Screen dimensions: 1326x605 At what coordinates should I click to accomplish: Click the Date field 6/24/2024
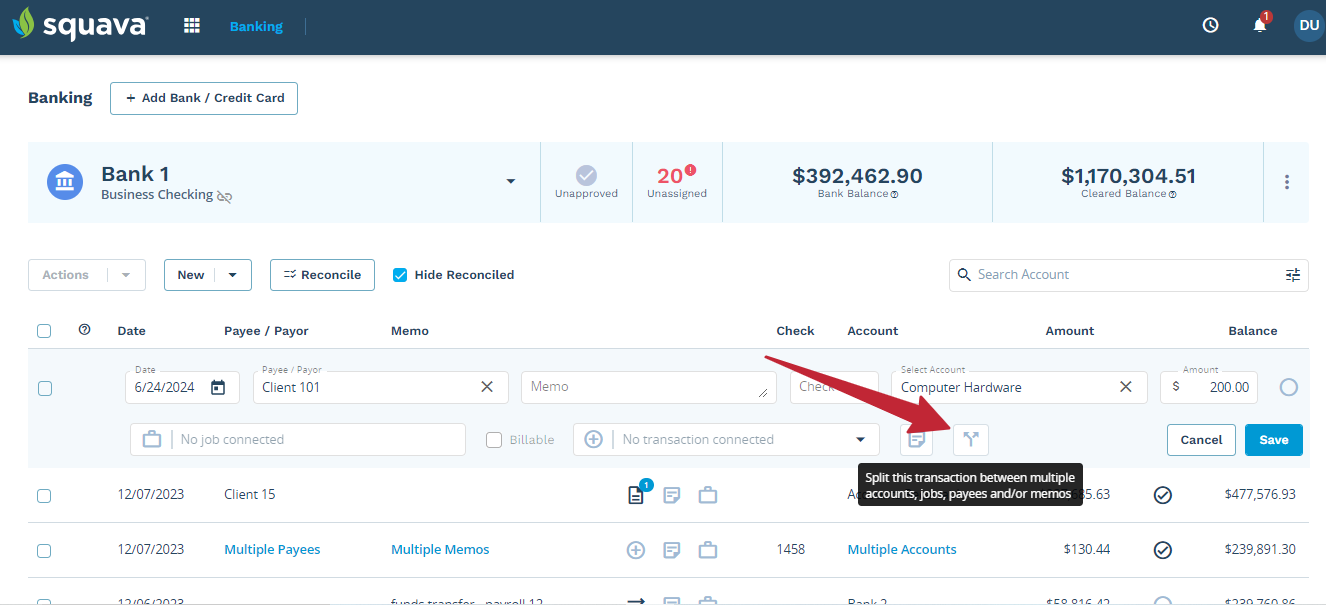(182, 387)
